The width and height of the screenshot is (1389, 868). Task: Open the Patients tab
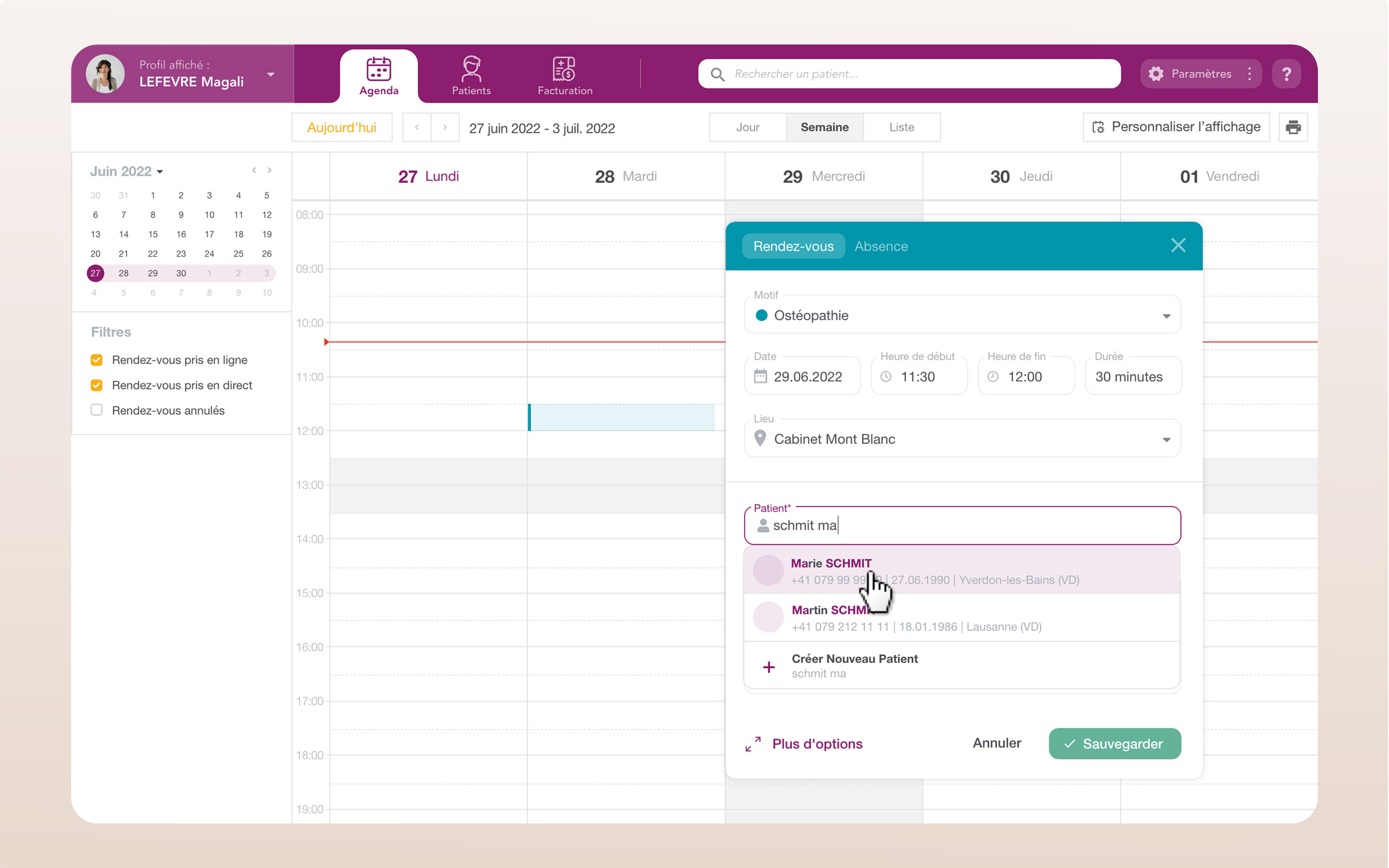(x=471, y=76)
